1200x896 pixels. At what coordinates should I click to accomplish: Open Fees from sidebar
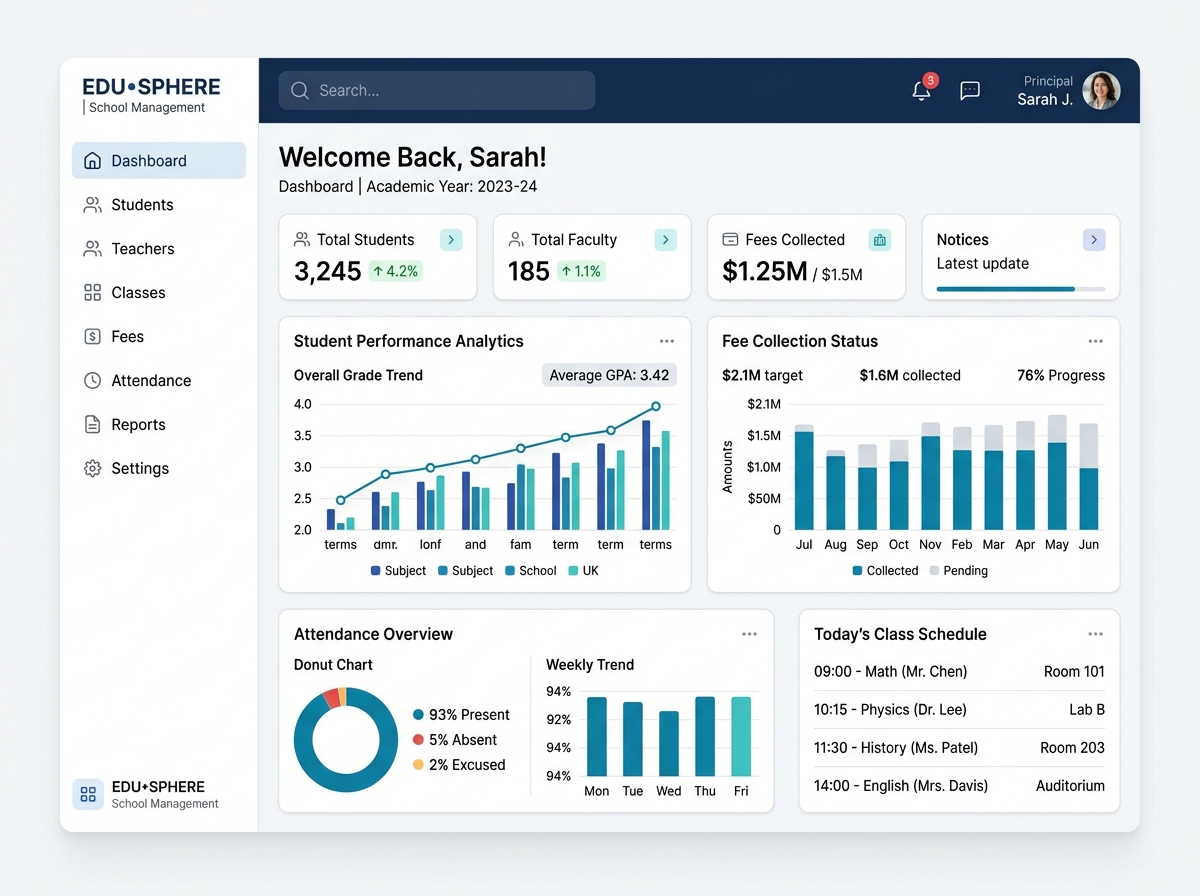click(159, 336)
